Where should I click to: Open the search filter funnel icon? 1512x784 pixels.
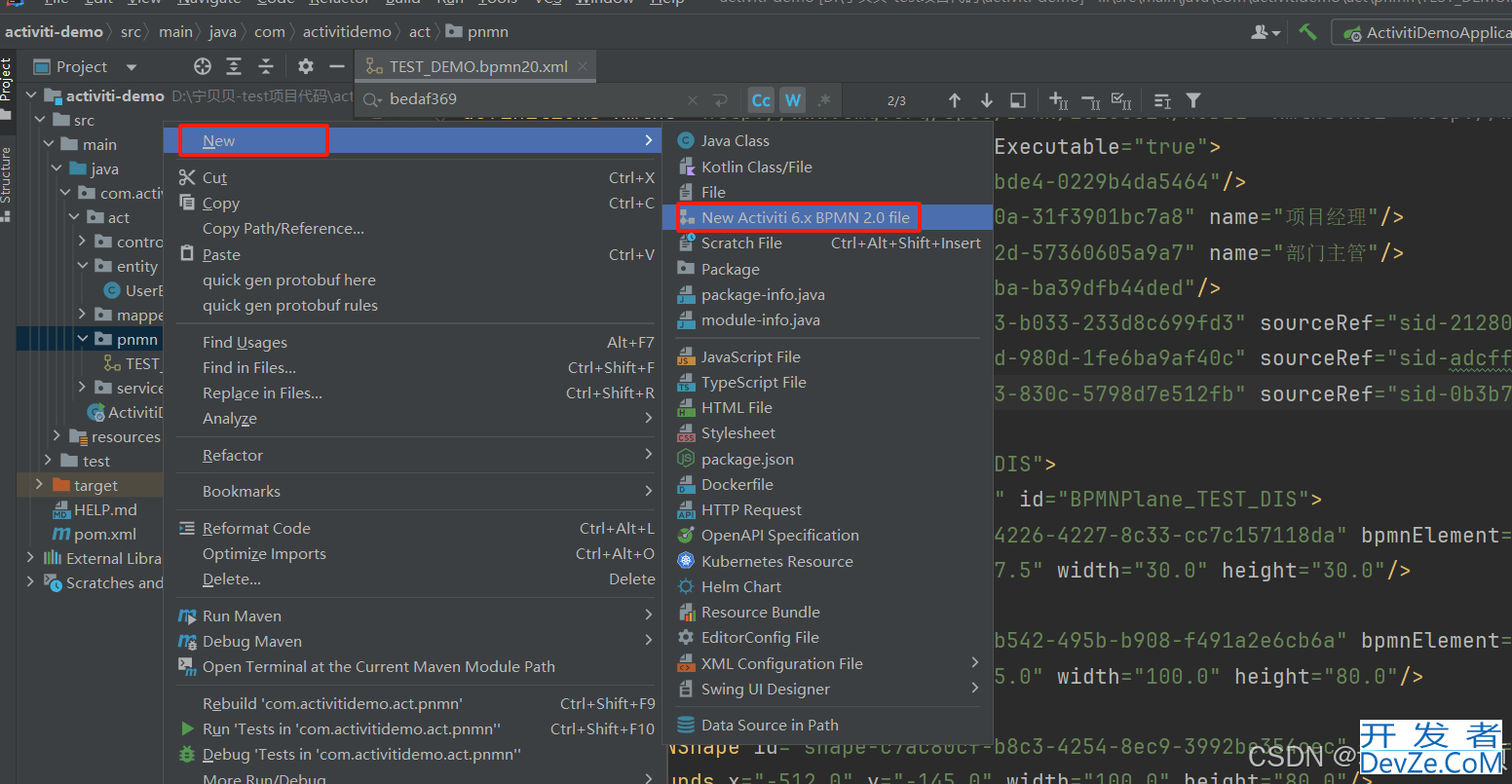[x=1193, y=100]
